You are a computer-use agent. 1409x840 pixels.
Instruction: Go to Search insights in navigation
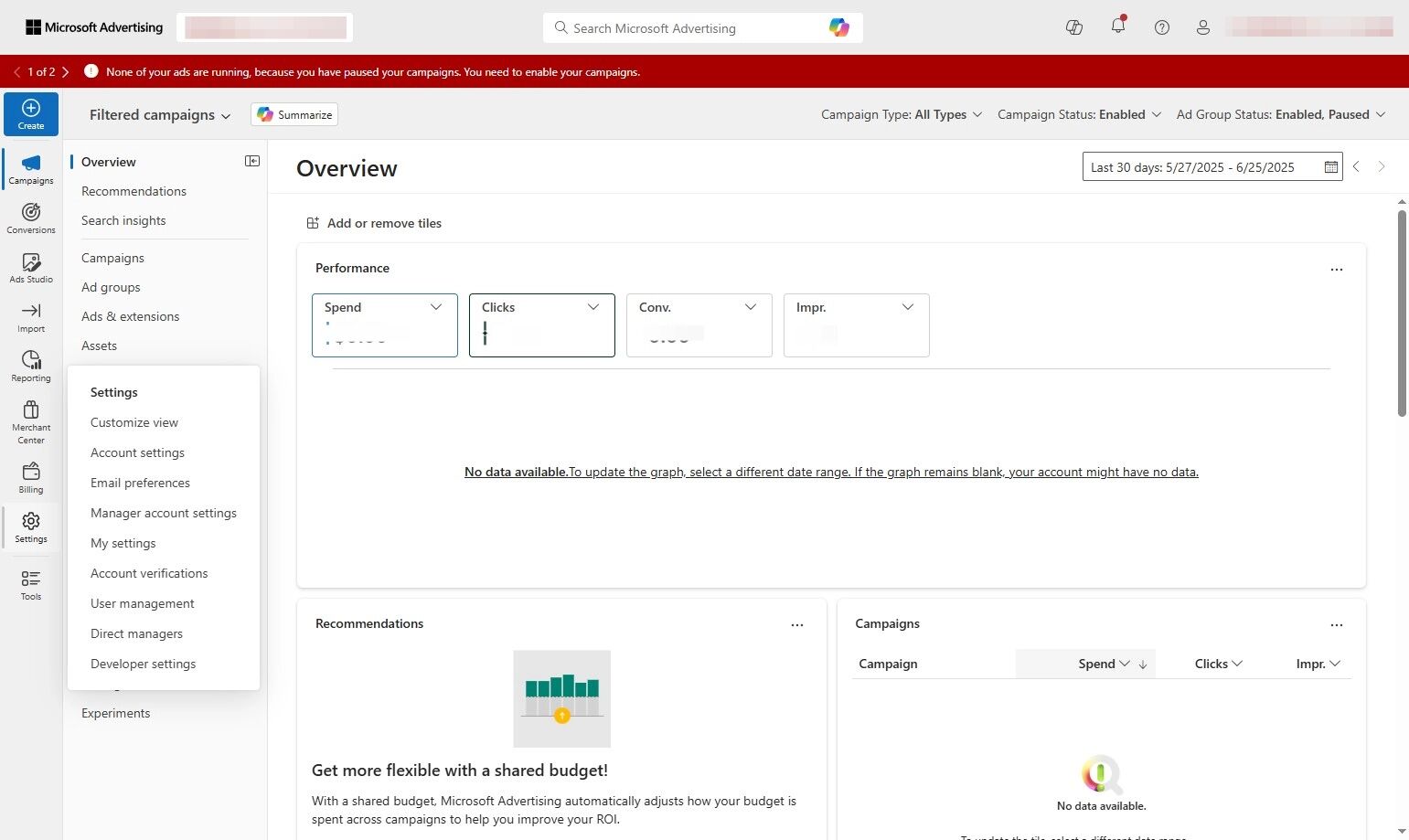(x=123, y=220)
